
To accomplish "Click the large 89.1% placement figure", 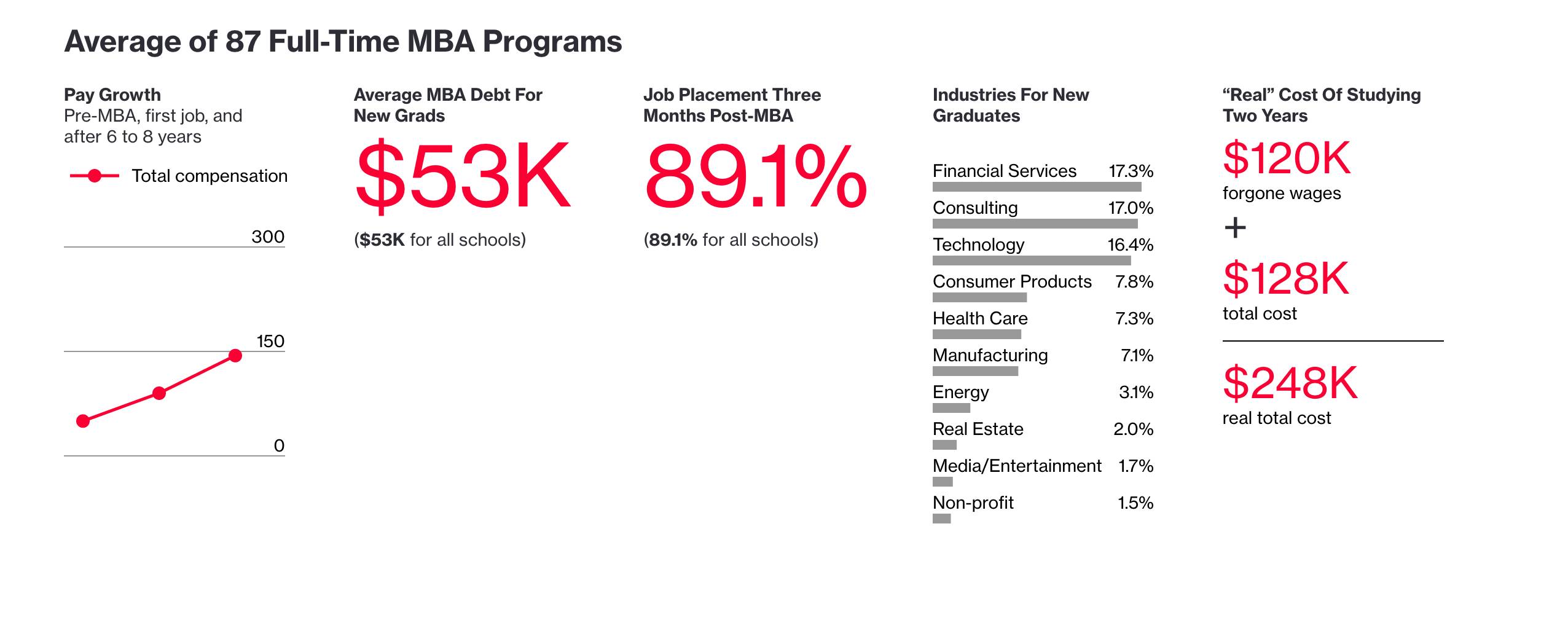I will [x=755, y=176].
